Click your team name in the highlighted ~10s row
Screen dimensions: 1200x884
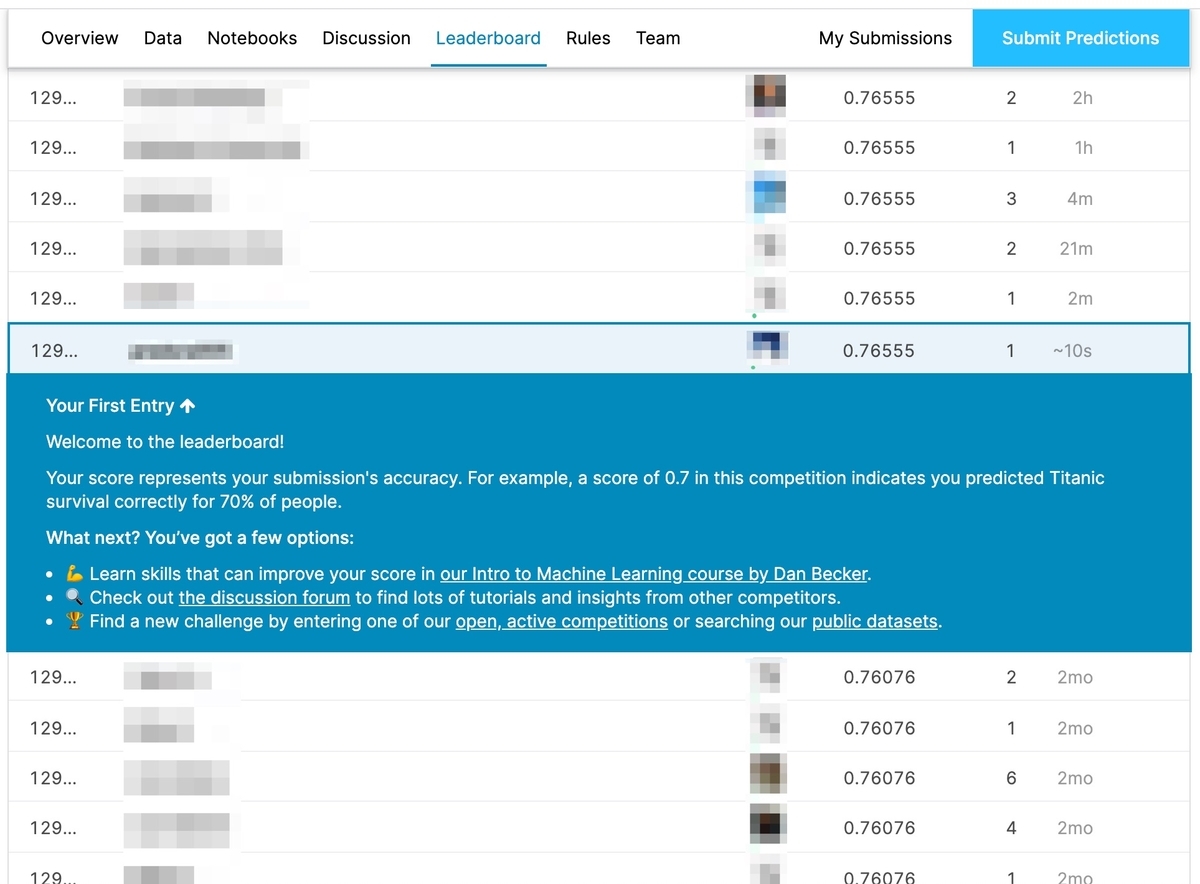coord(181,351)
